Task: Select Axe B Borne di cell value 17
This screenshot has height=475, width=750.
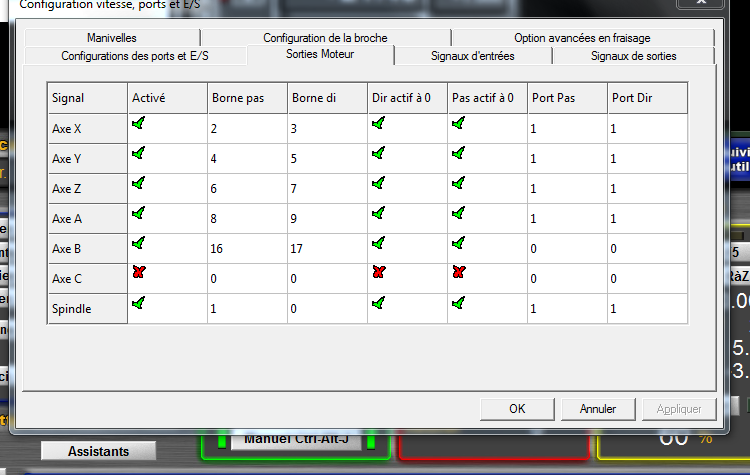Action: coord(326,249)
